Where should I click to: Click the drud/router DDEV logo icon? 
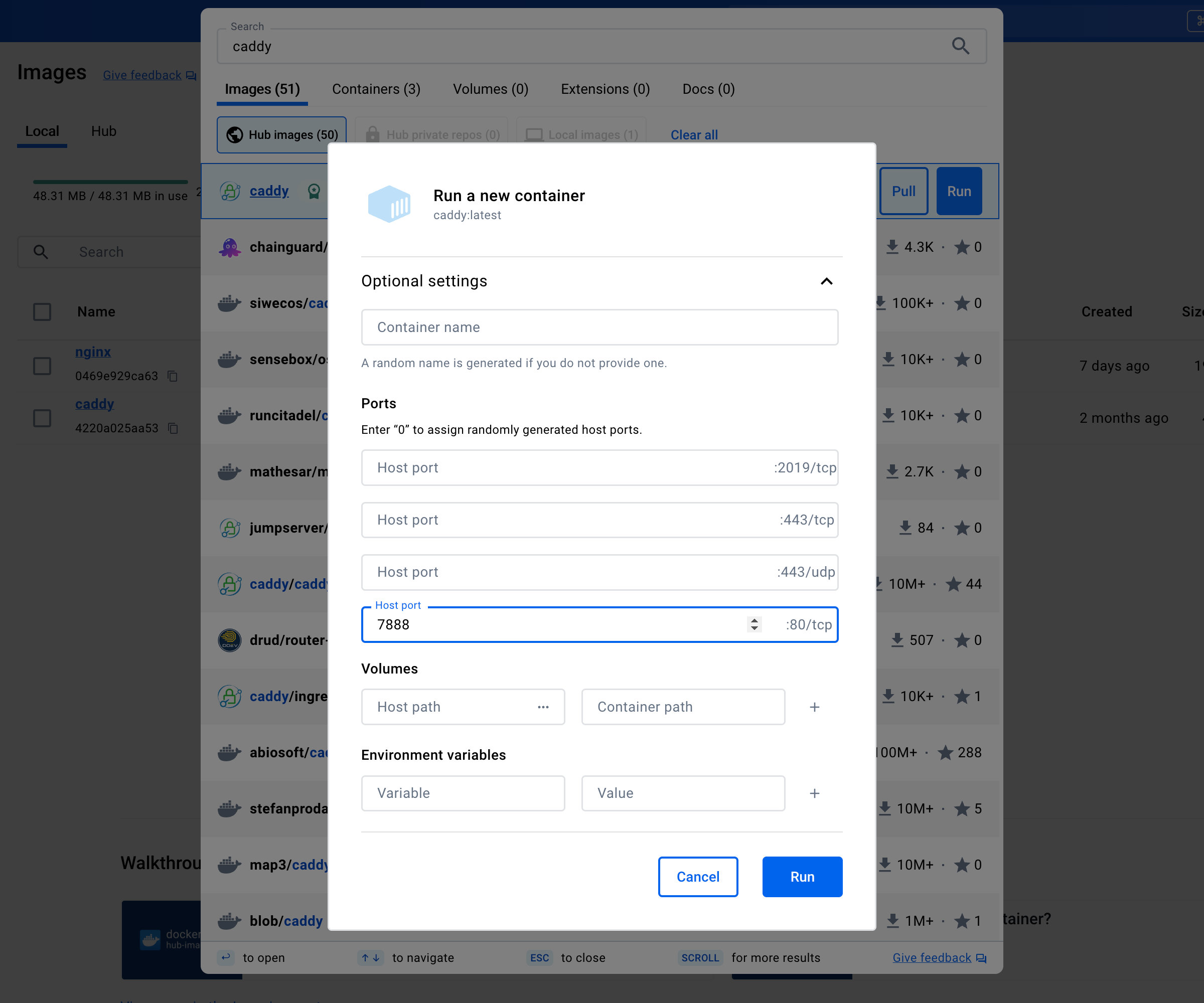(x=230, y=640)
